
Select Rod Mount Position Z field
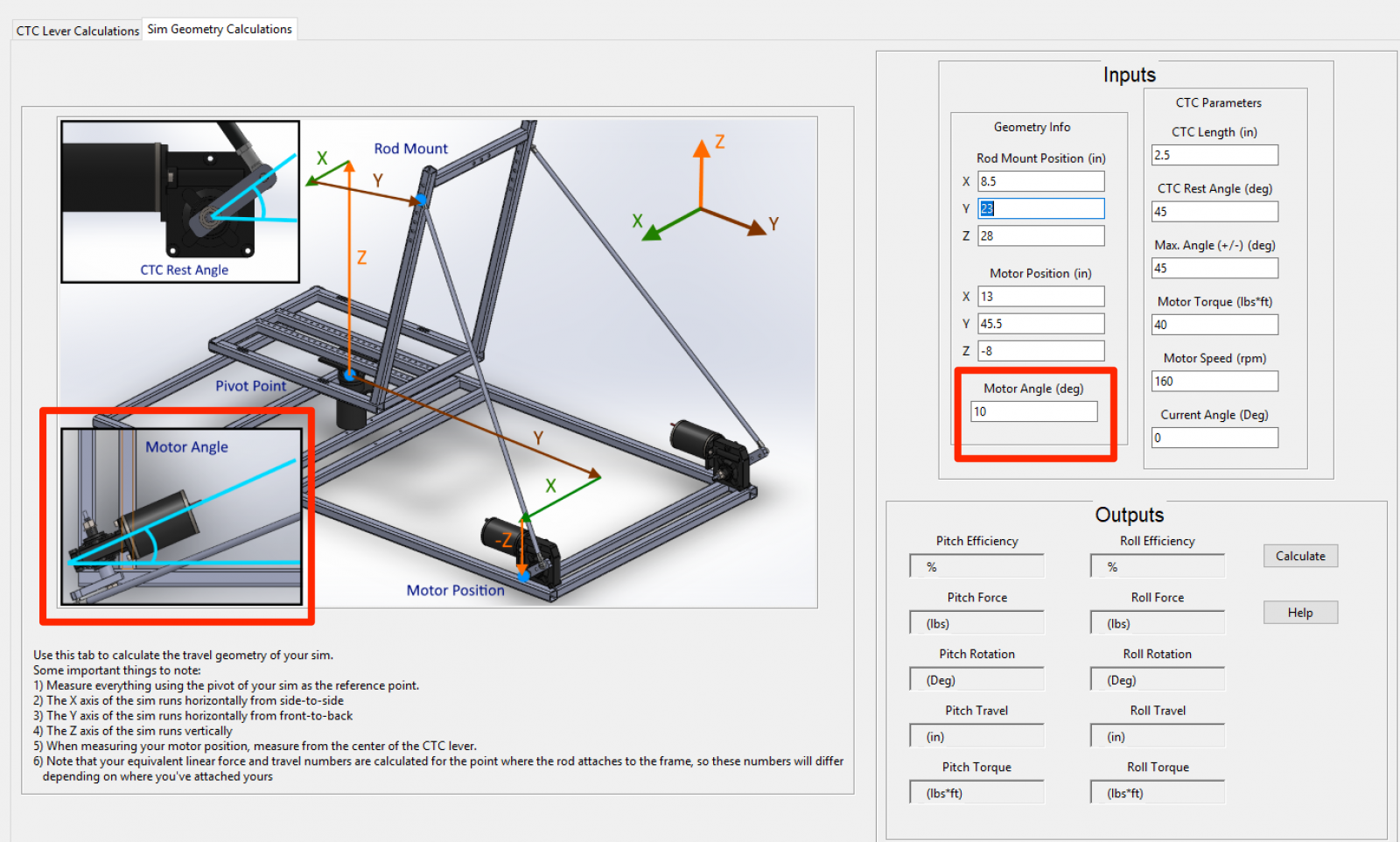tap(1041, 235)
